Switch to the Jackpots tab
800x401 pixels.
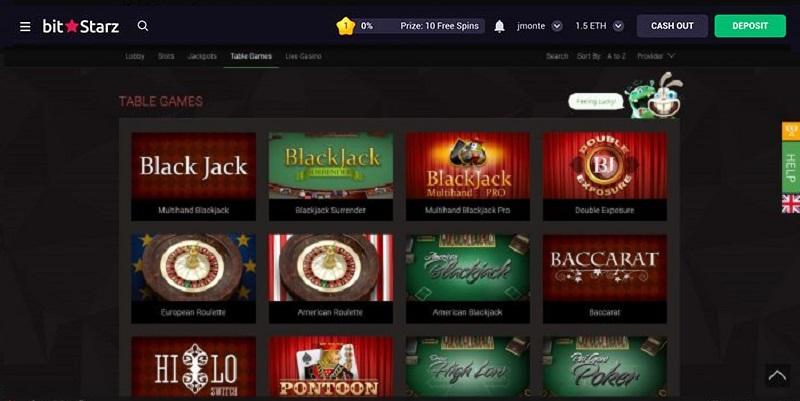(202, 56)
